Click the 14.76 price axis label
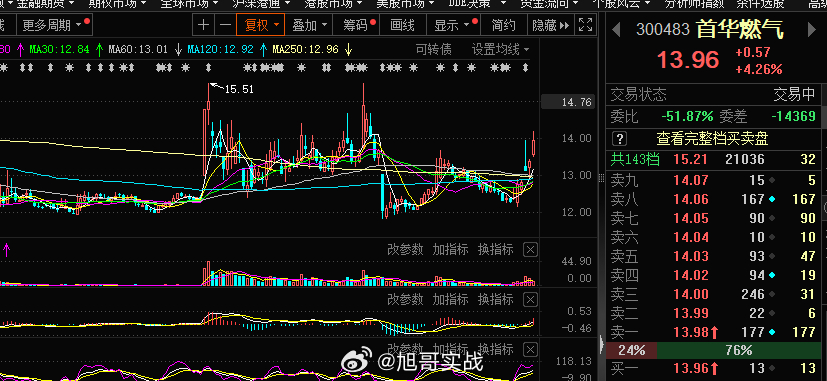827x381 pixels. pyautogui.click(x=569, y=102)
